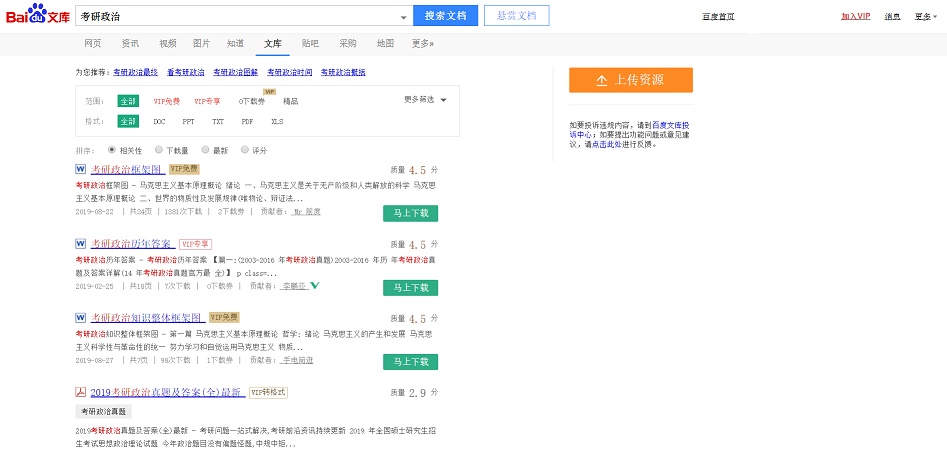Filter format by TXT
The height and width of the screenshot is (451, 947).
(x=218, y=121)
